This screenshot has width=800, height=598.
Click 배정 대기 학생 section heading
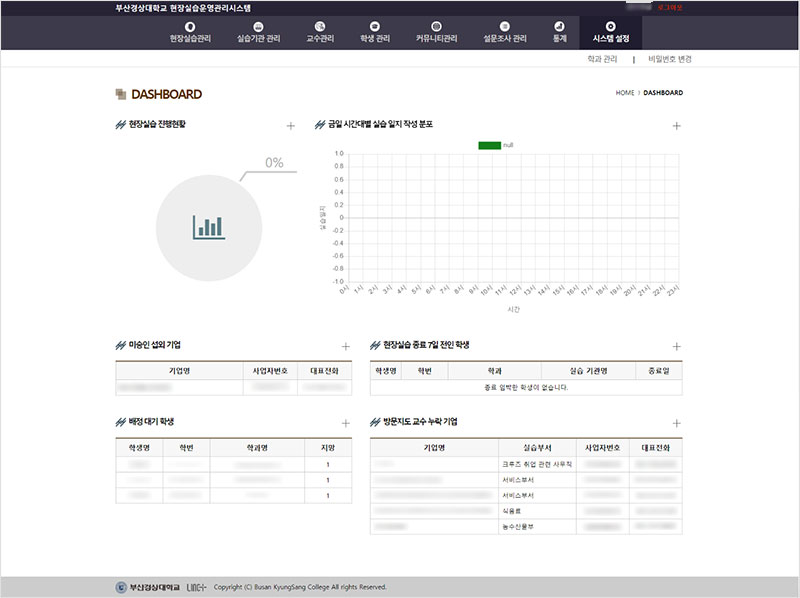[152, 421]
